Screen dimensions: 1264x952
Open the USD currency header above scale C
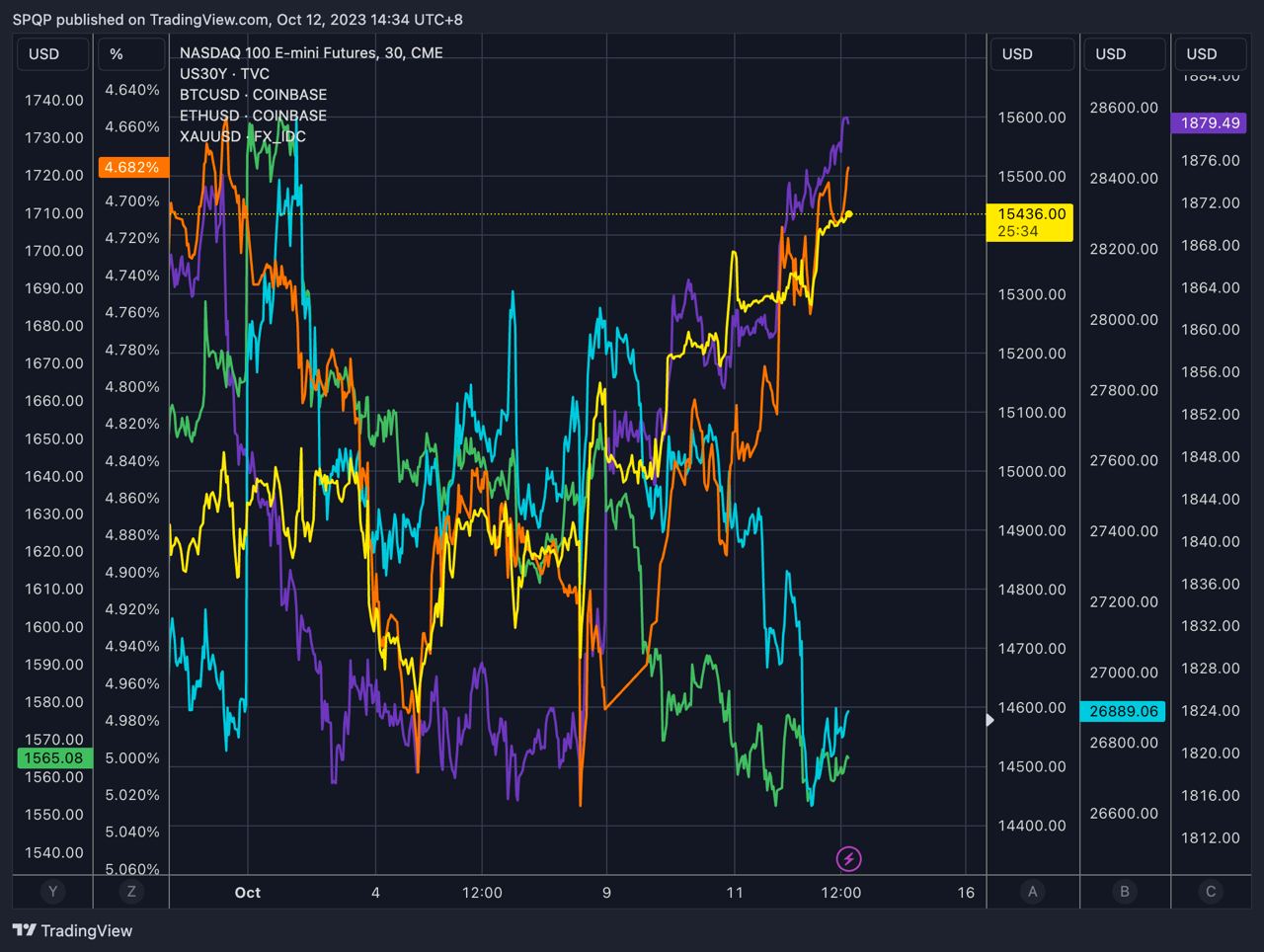(1202, 54)
